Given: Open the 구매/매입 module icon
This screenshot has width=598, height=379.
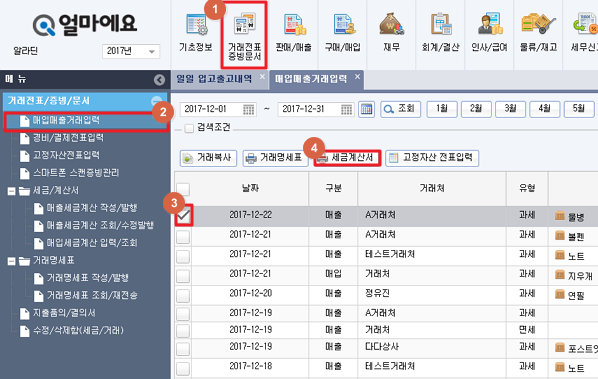Looking at the screenshot, I should pos(342,33).
